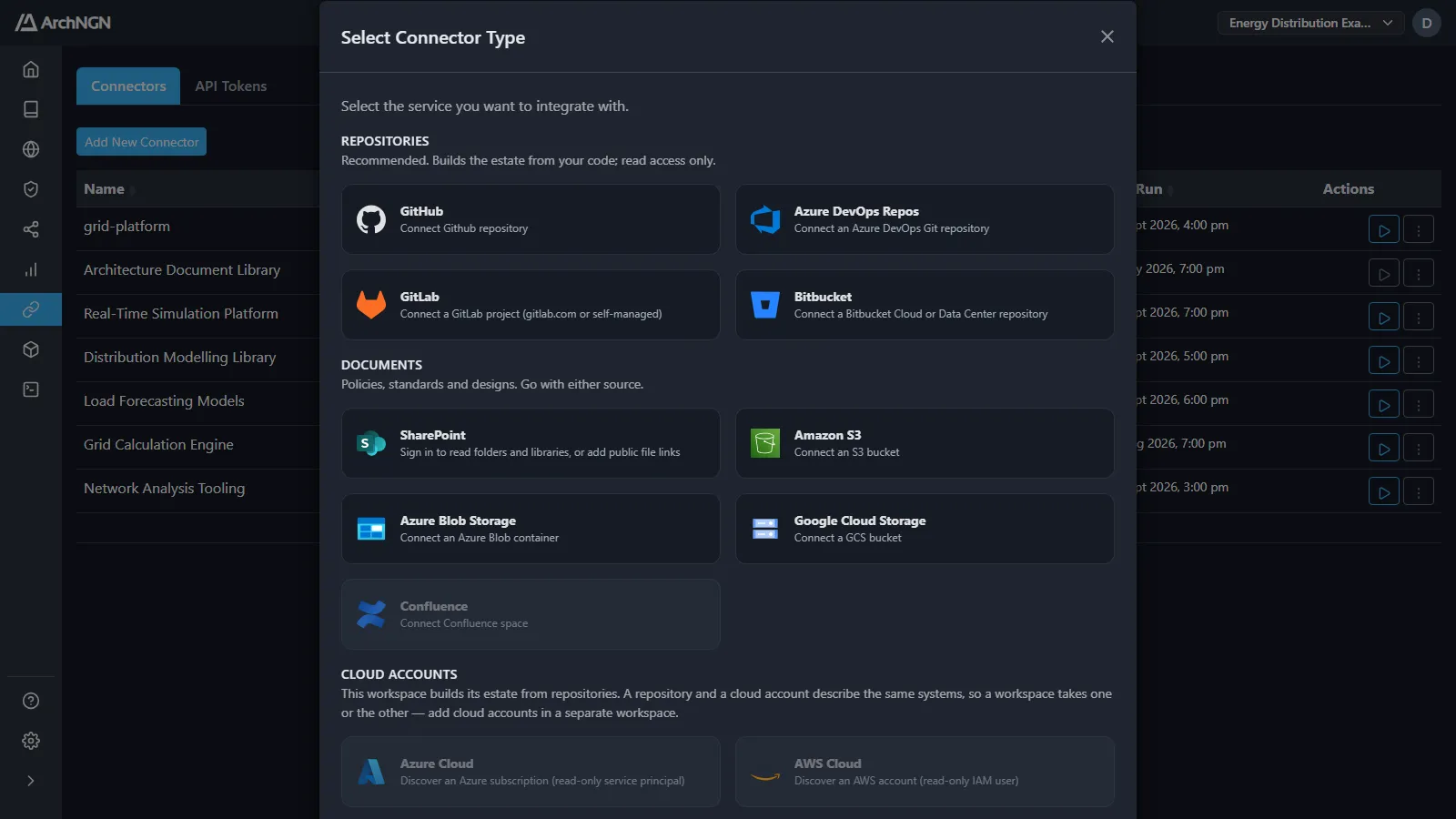Click the ArchNGN logo
Screen dimensions: 1456x819
(x=63, y=23)
